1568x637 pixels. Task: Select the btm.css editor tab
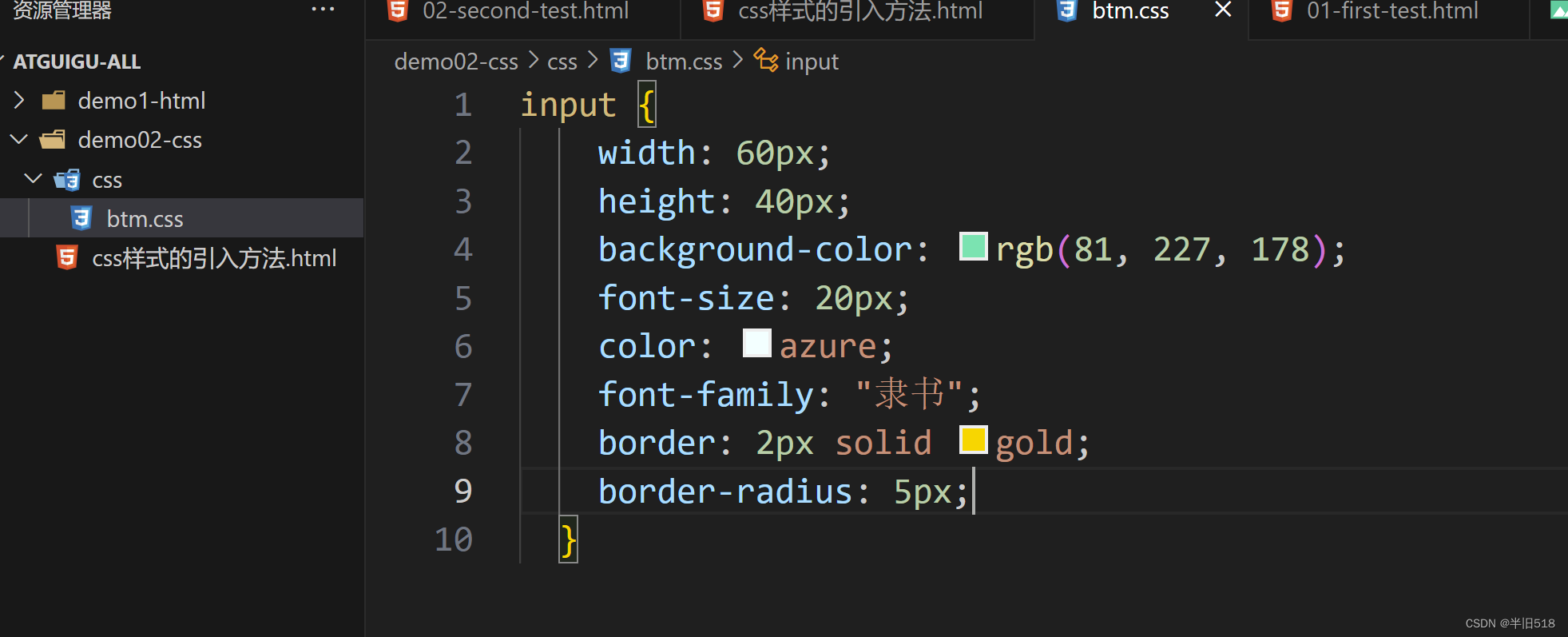(1130, 11)
